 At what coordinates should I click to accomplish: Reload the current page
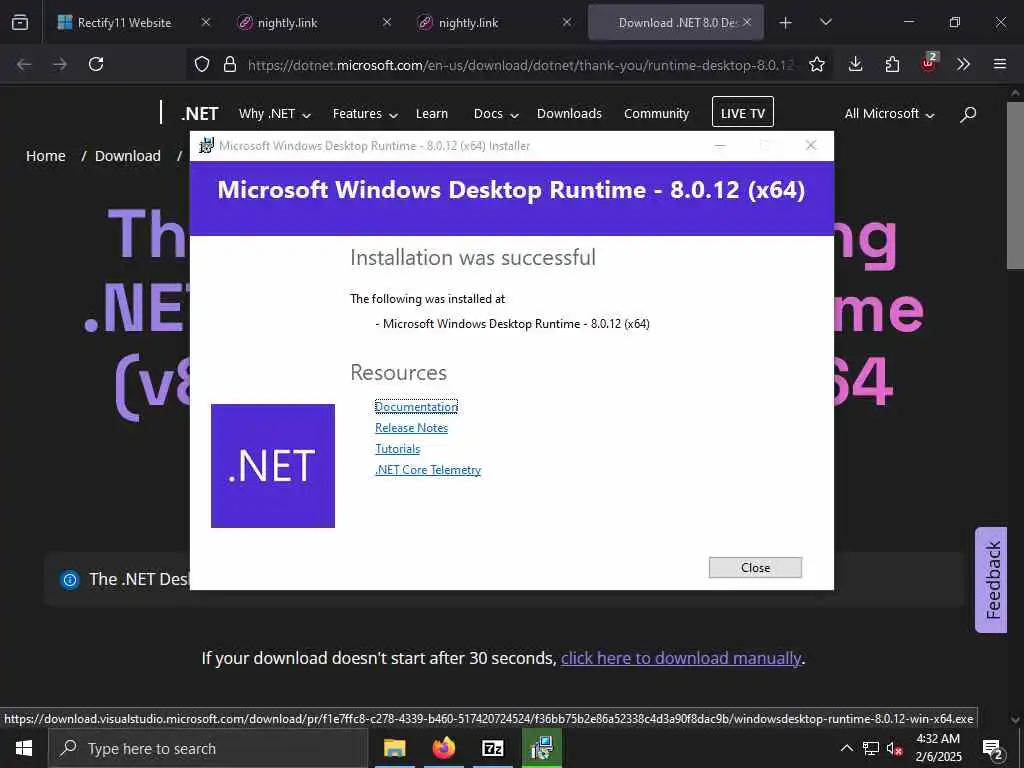[96, 64]
